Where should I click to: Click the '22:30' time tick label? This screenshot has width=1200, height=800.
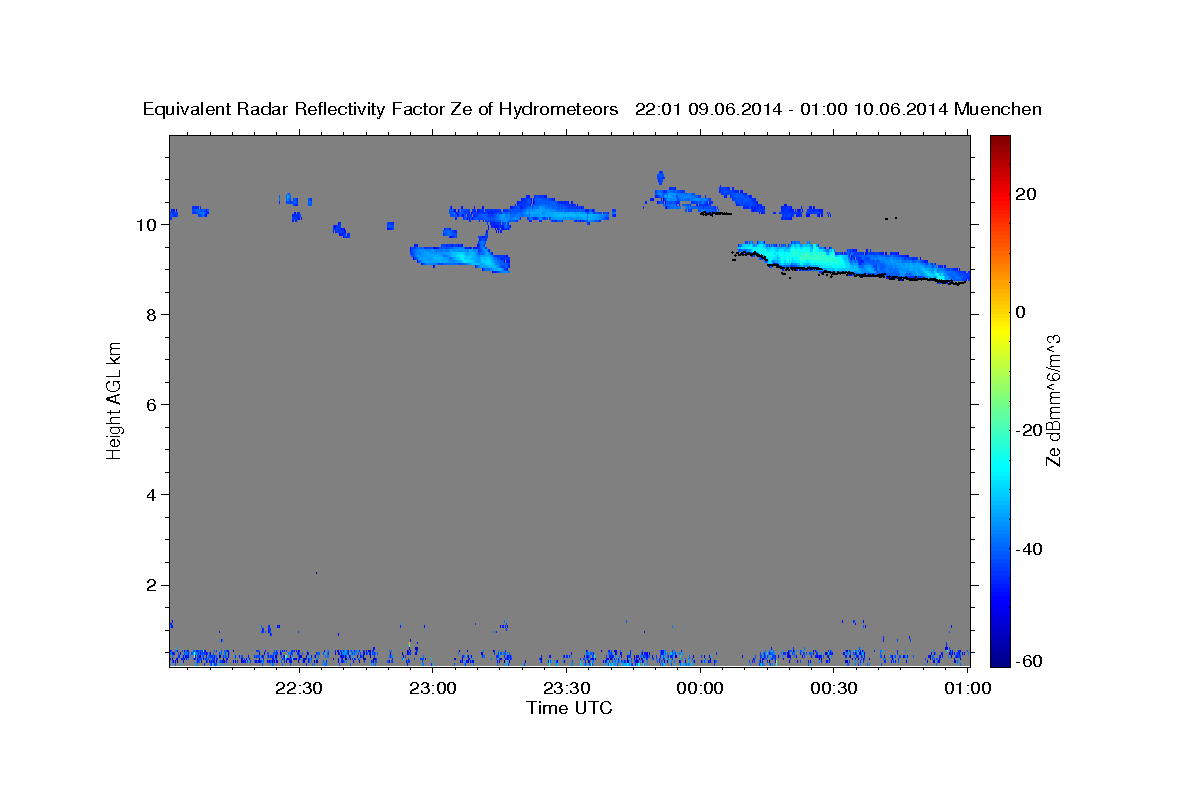click(298, 688)
